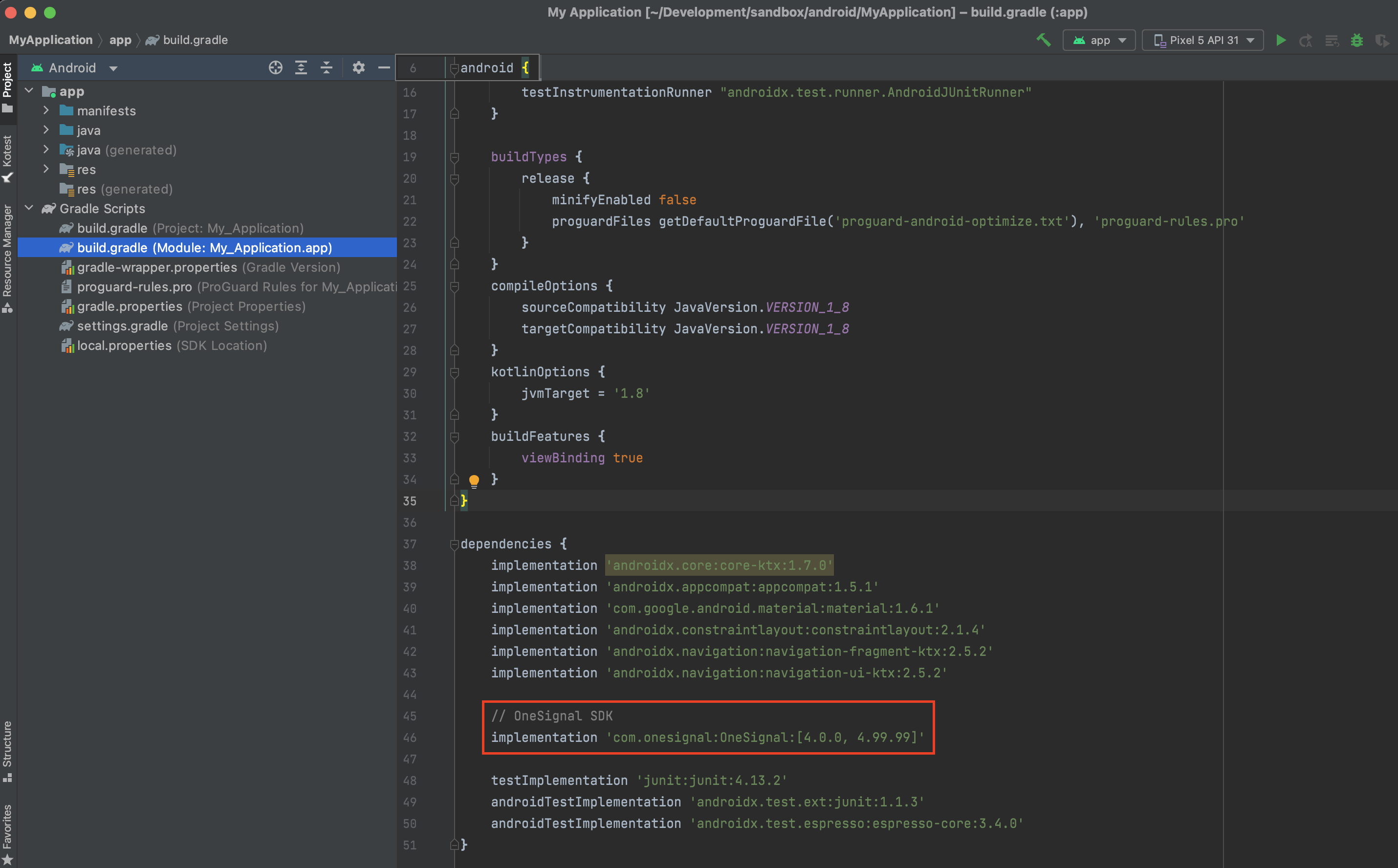Open the Resource Manager tool window tab
The height and width of the screenshot is (868, 1398).
tap(7, 259)
